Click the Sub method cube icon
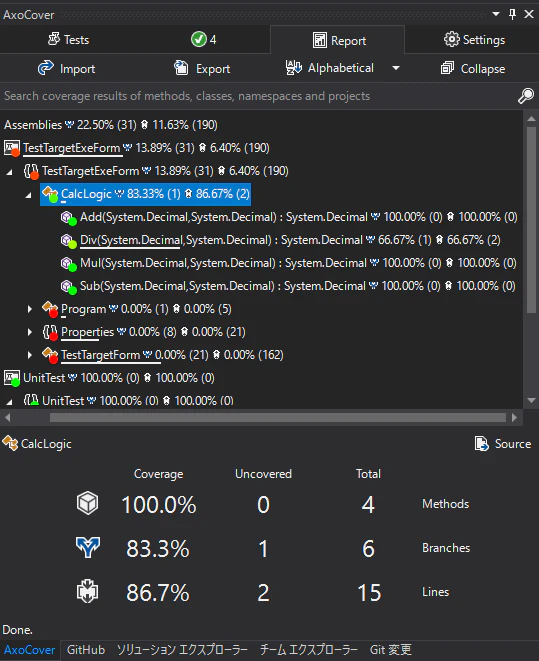Viewport: 539px width, 661px height. coord(69,287)
